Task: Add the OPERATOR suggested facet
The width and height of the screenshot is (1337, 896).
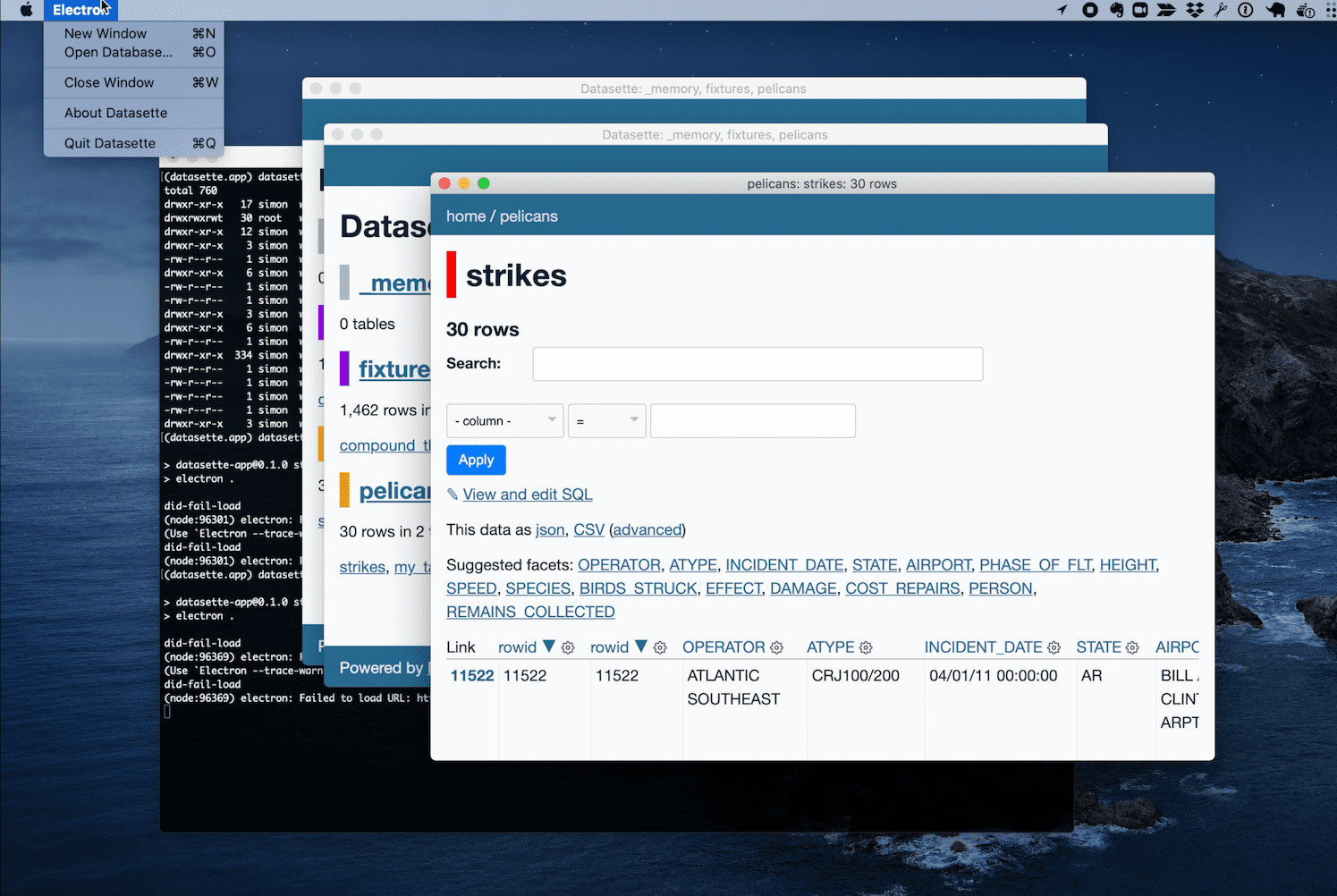Action: click(619, 565)
